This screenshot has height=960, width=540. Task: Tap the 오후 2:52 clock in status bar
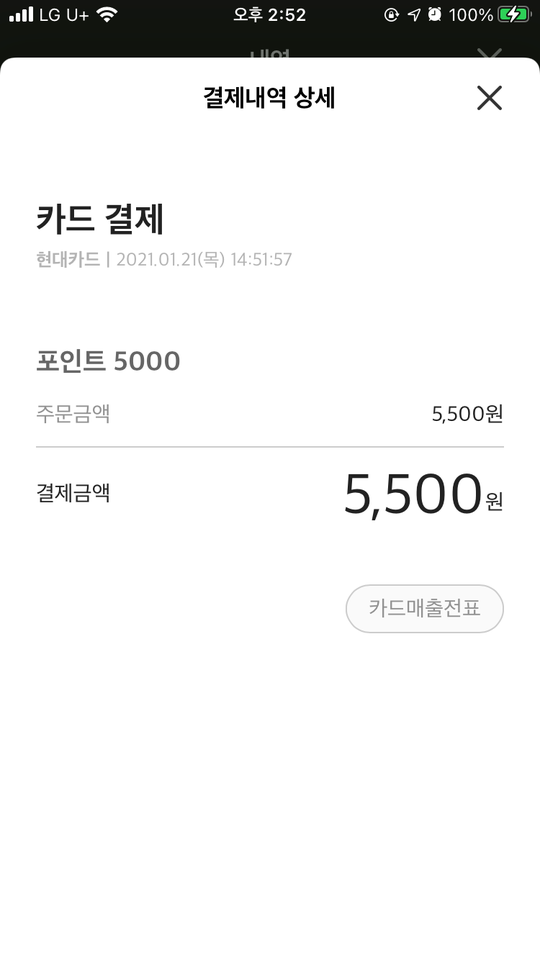pos(269,15)
